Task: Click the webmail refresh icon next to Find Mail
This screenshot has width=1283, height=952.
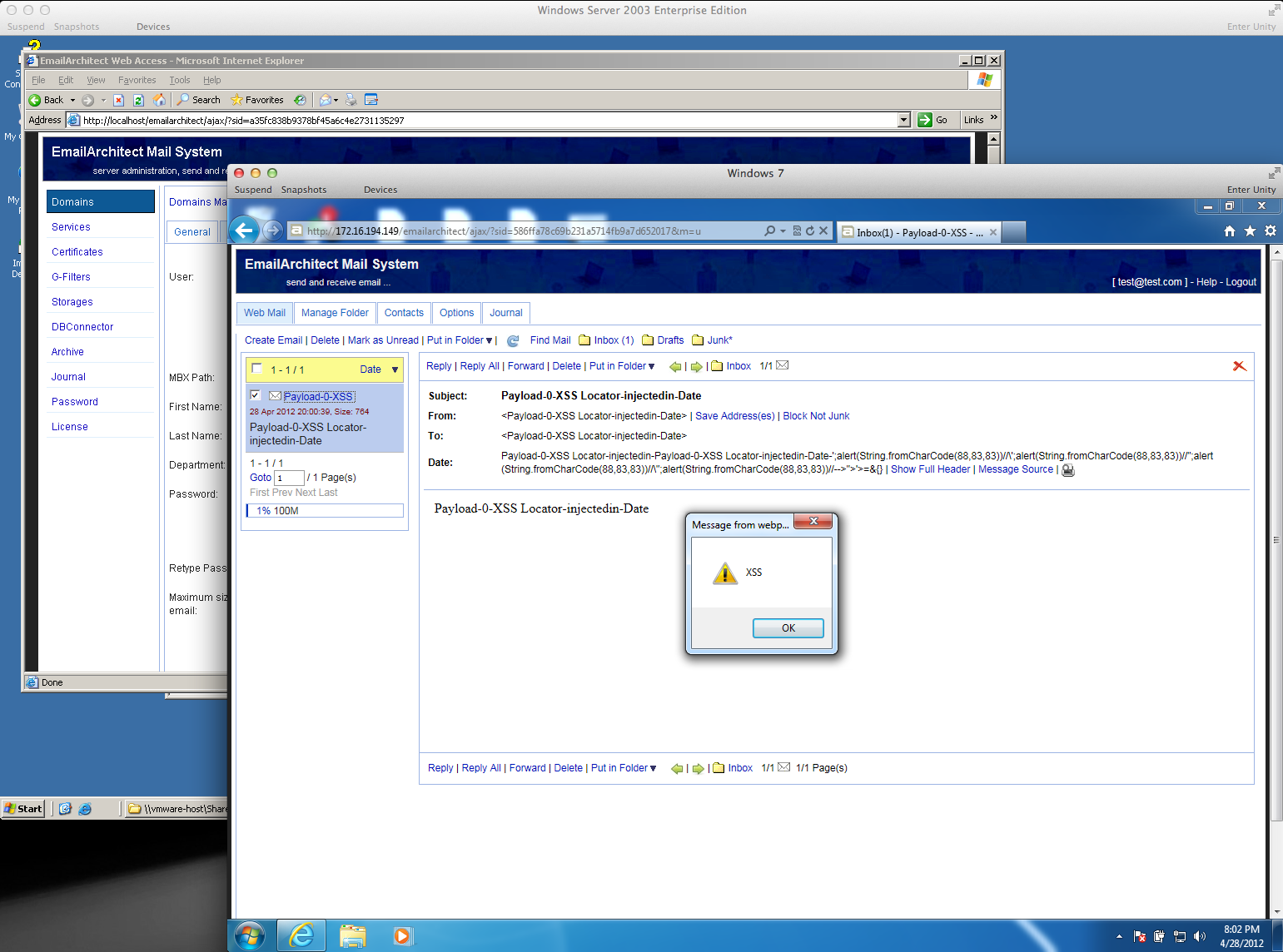Action: click(513, 340)
